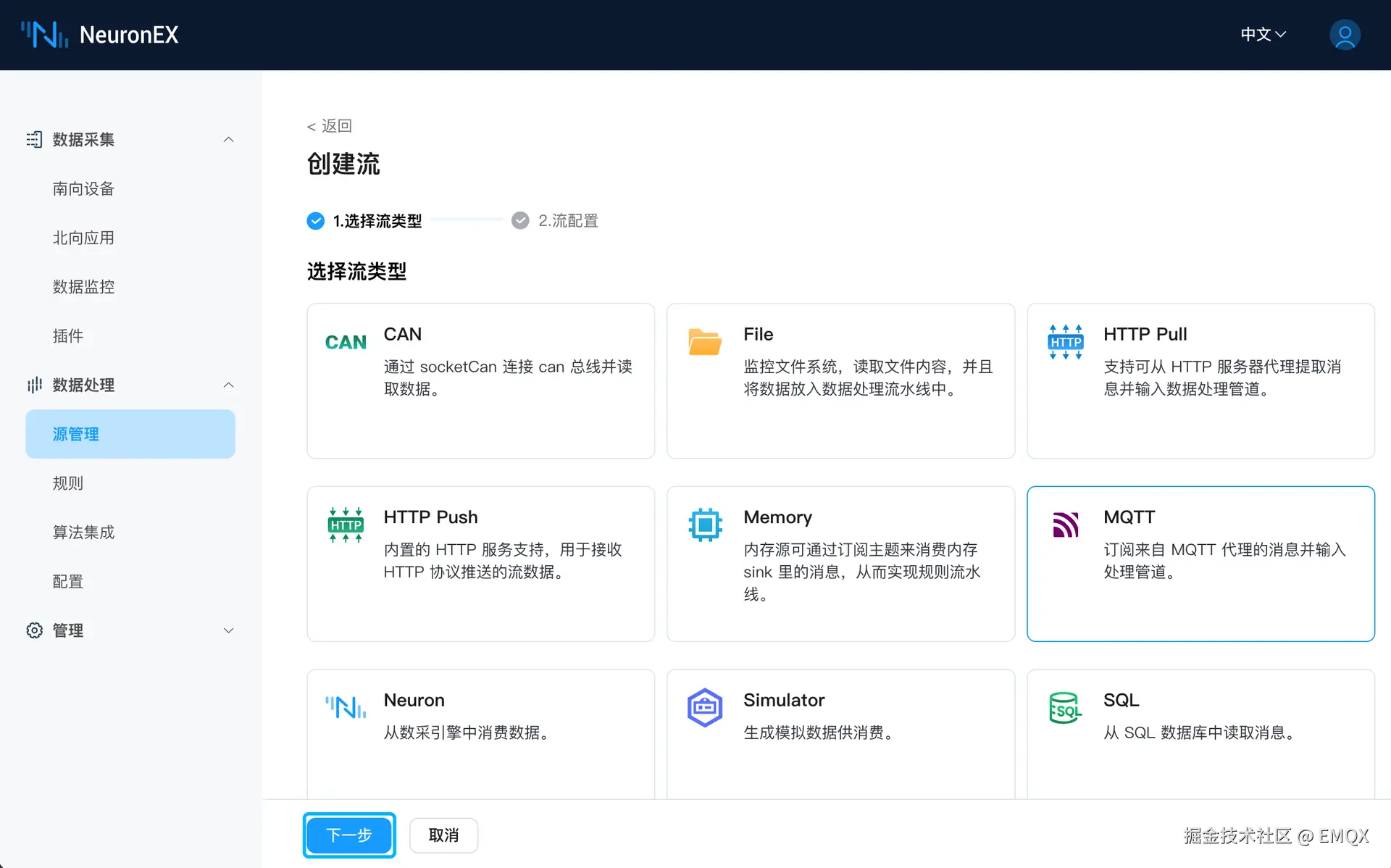The height and width of the screenshot is (868, 1391).
Task: Click the Neuron stream type icon
Action: click(x=346, y=707)
